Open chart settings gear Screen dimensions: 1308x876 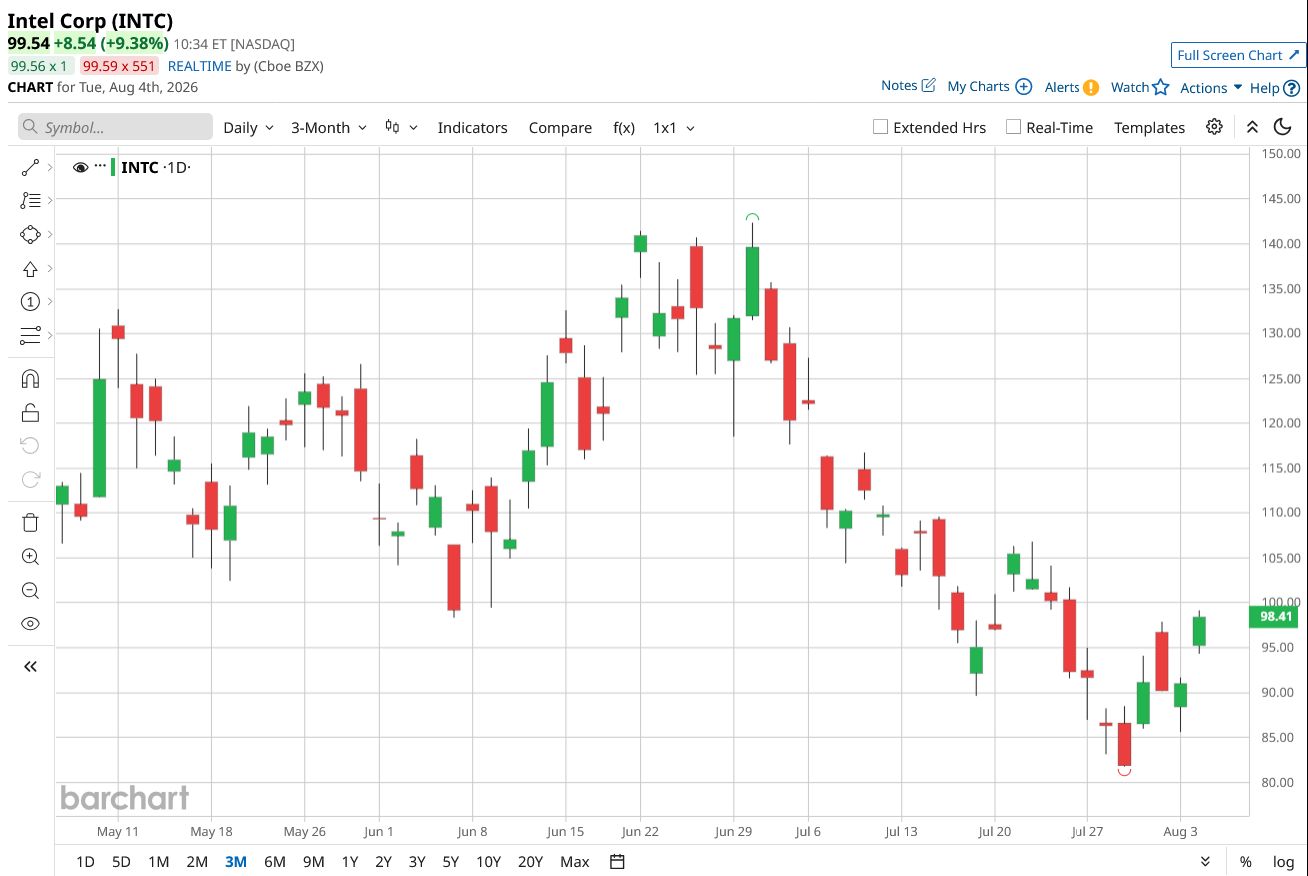click(1214, 127)
